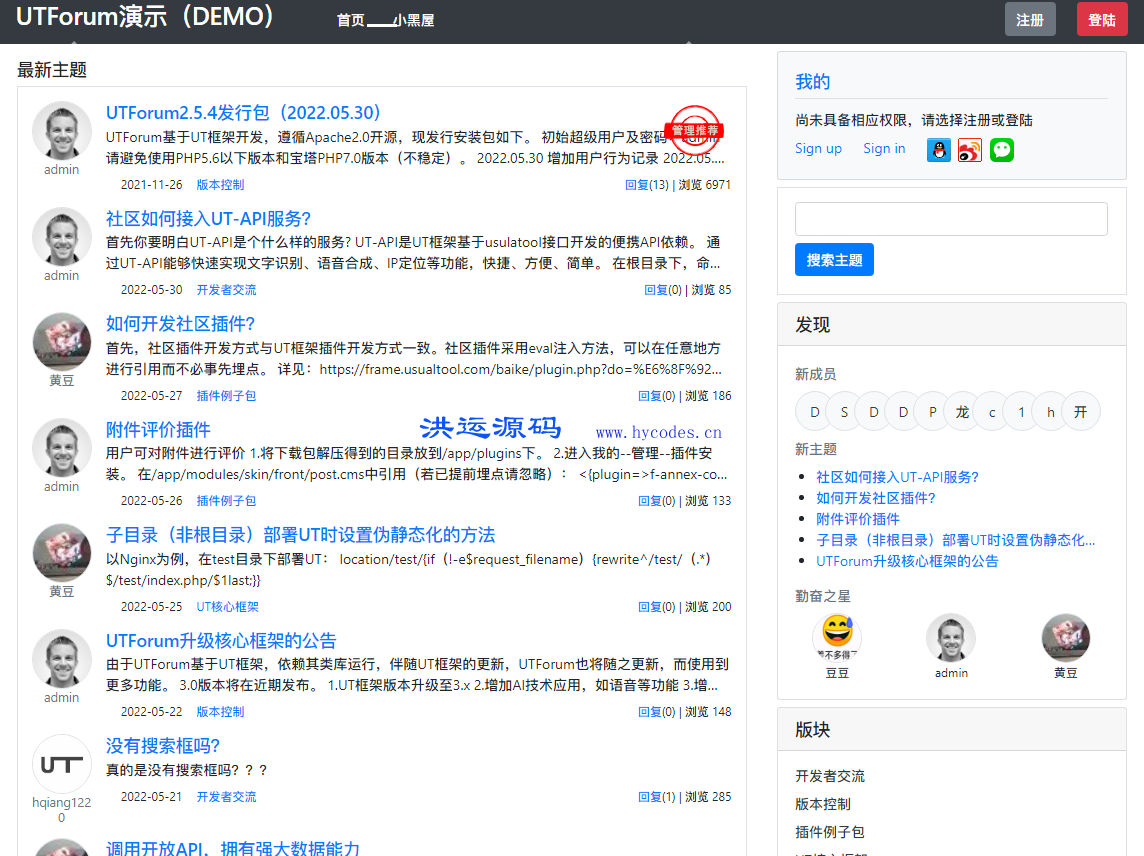Click UT核心框架 tag dated 2022-05-25

pos(228,606)
